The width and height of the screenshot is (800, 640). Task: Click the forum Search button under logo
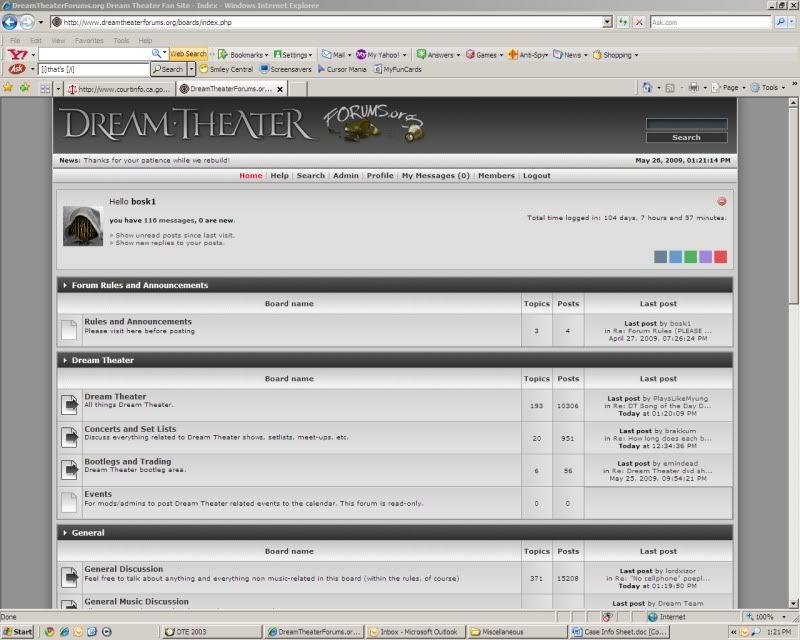click(x=686, y=137)
